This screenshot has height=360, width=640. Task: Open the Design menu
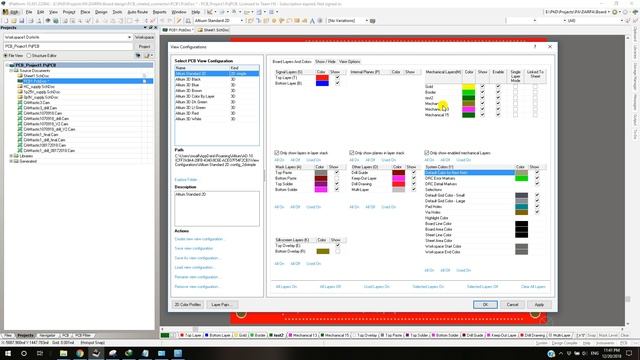[x=101, y=12]
